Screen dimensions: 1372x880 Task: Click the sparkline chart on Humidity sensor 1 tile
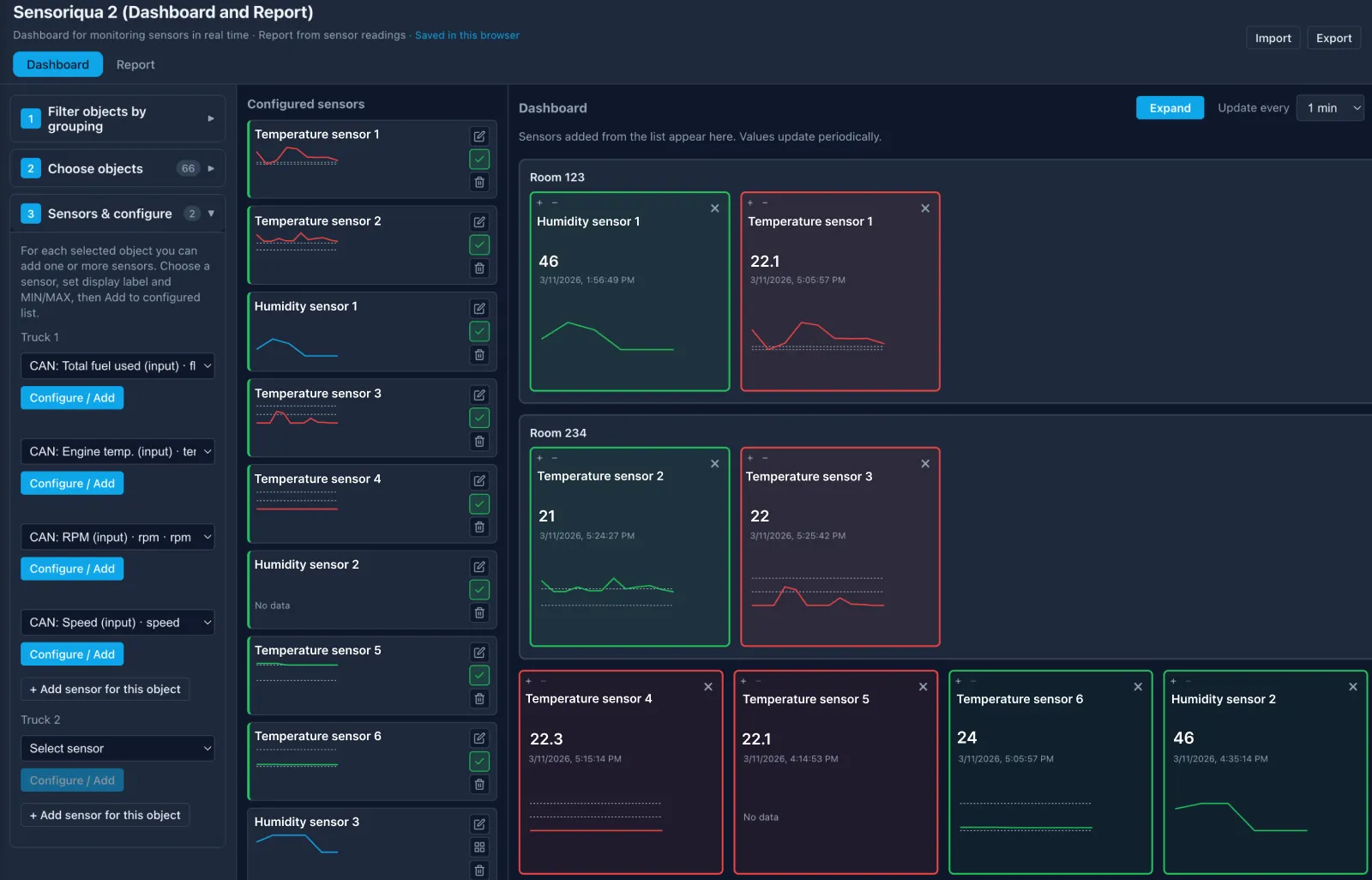click(609, 338)
